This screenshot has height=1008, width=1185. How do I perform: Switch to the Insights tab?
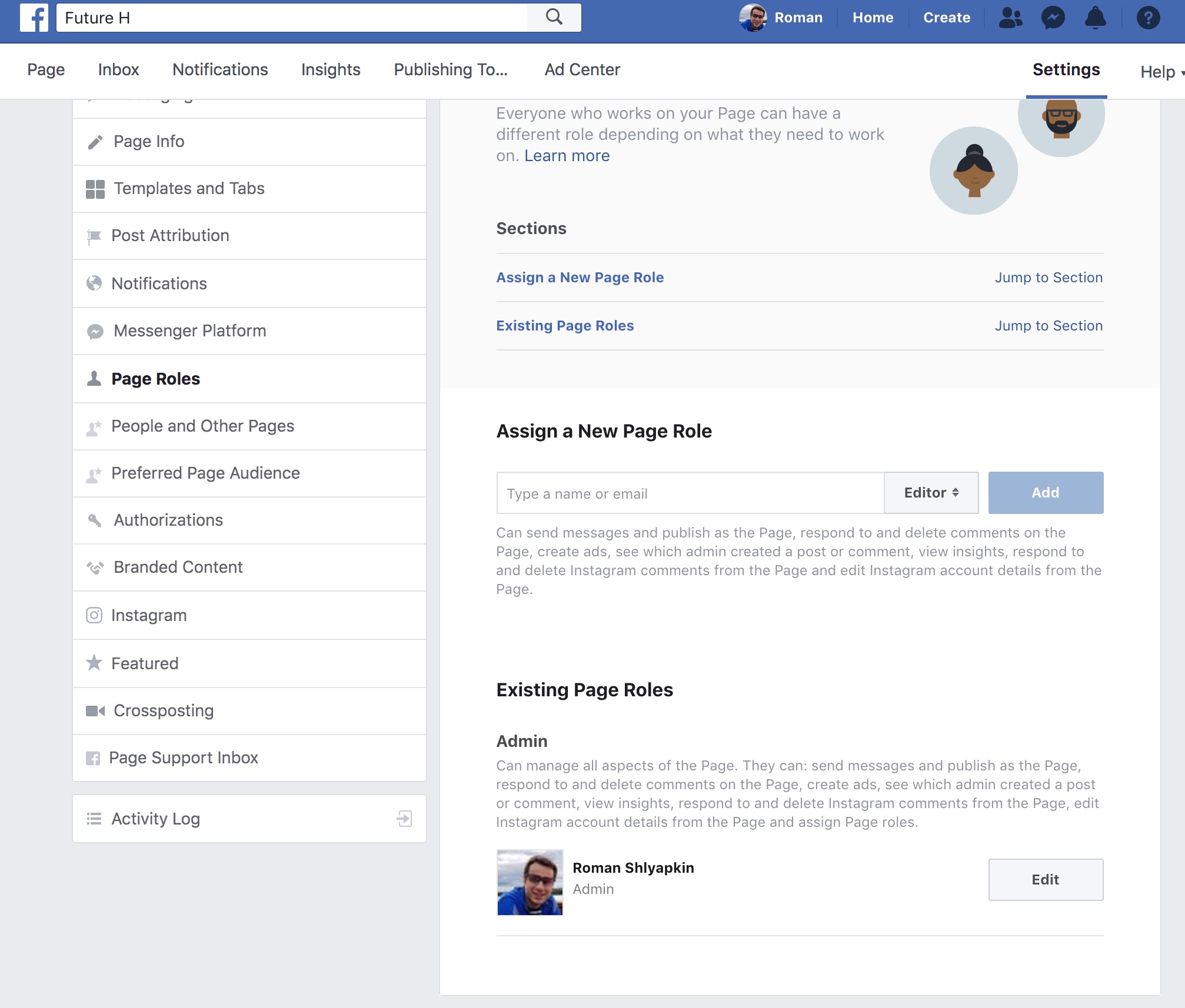[331, 70]
